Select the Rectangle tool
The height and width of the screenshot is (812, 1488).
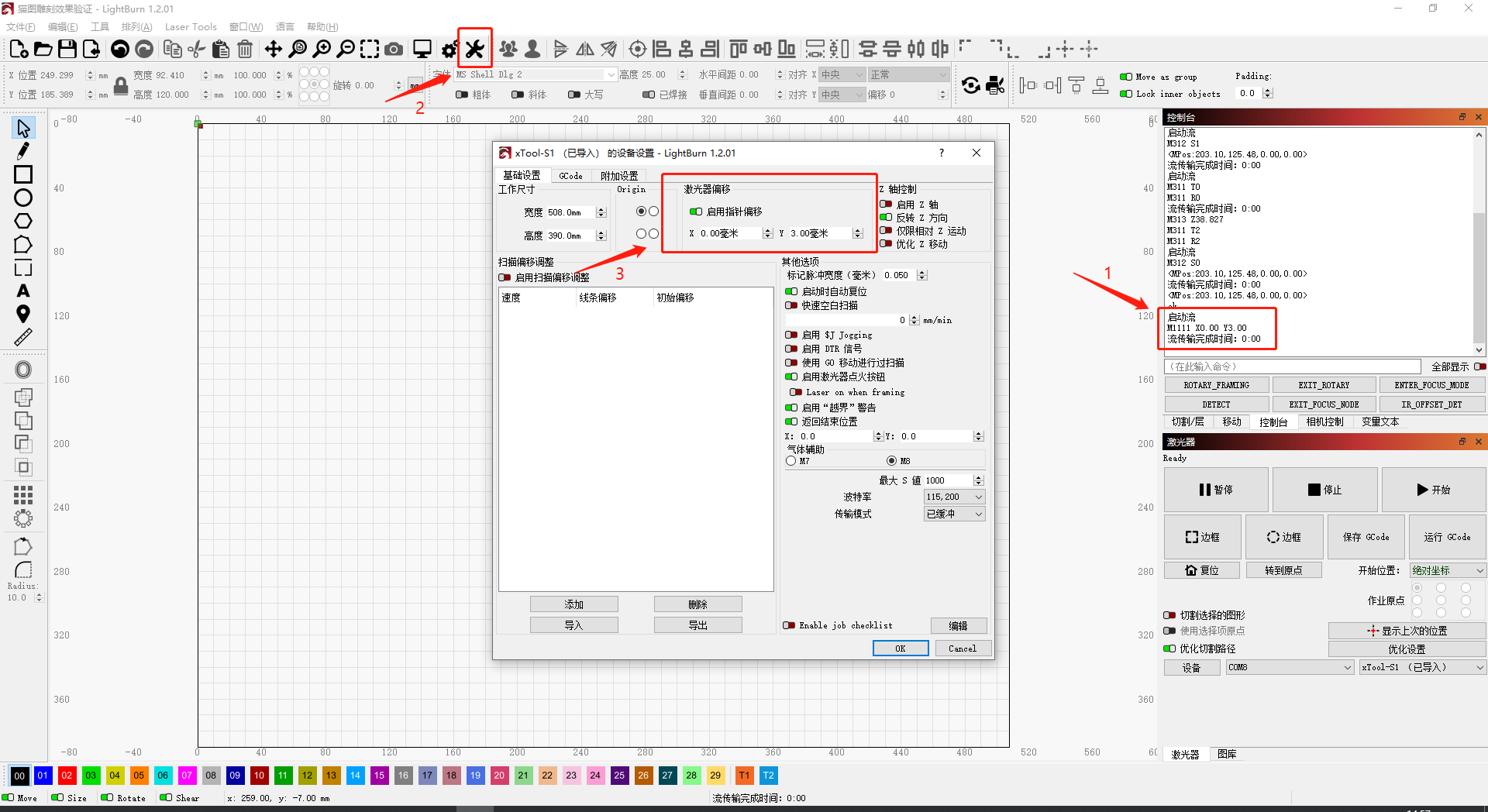pos(23,174)
